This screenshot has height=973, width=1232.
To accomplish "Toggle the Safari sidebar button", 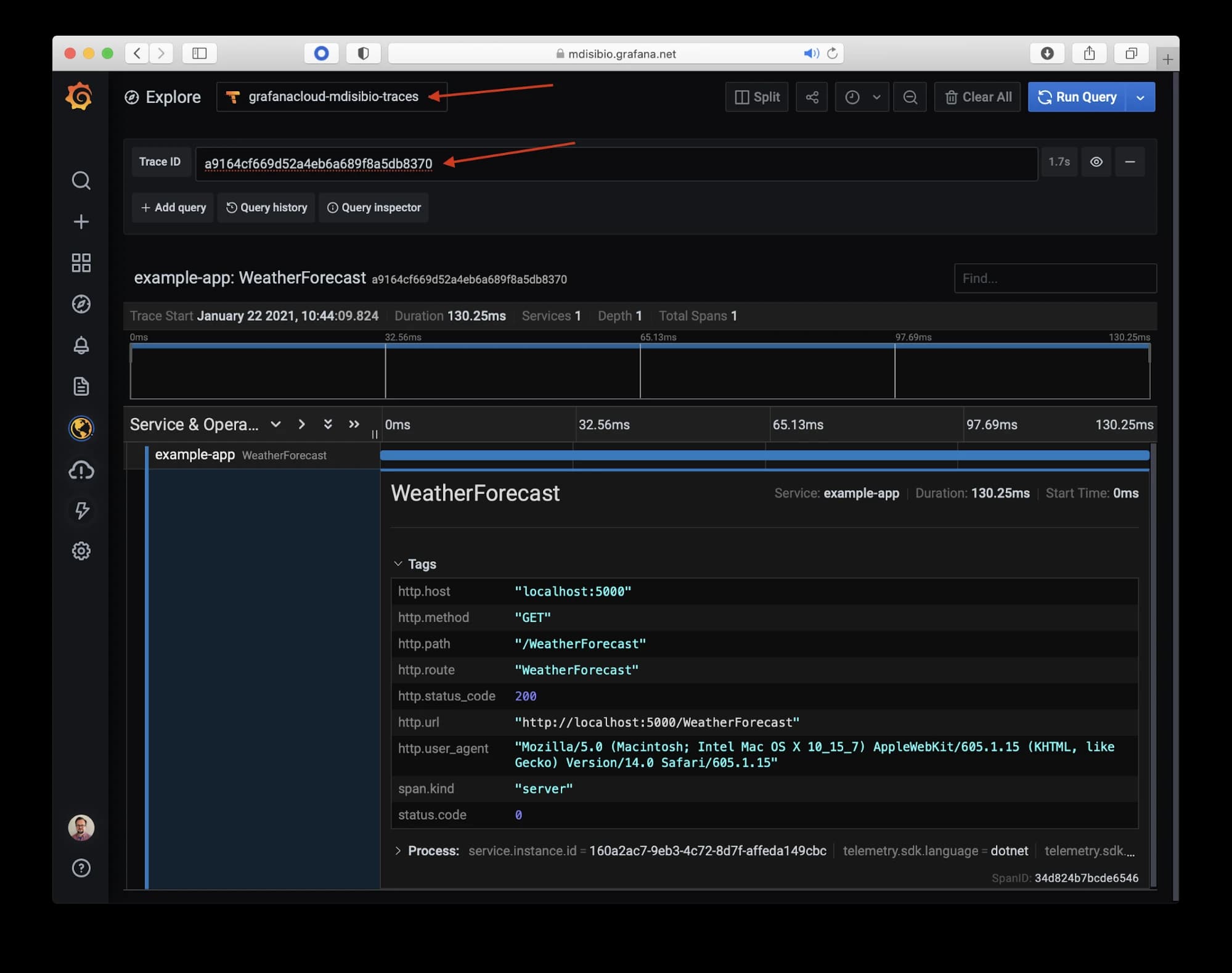I will pos(199,53).
